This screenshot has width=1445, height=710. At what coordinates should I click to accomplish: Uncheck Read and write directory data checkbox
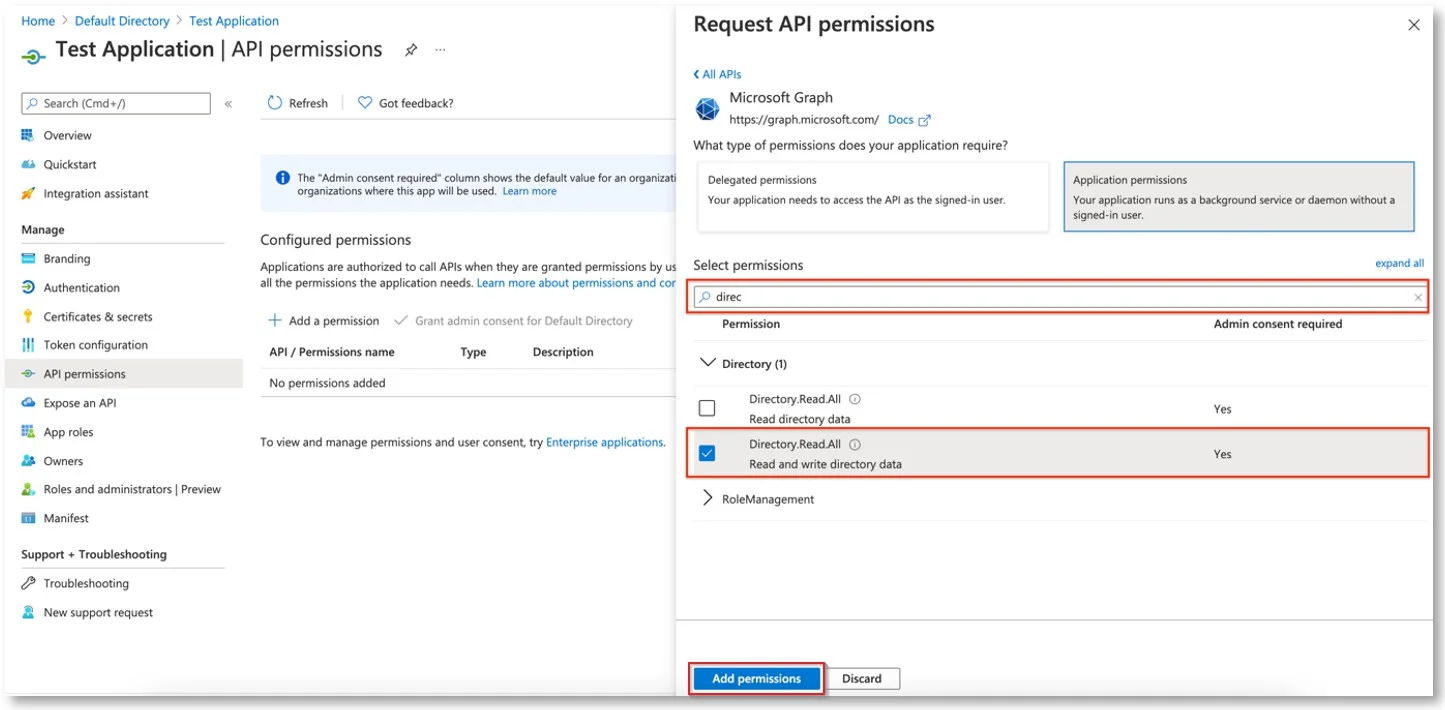point(707,453)
